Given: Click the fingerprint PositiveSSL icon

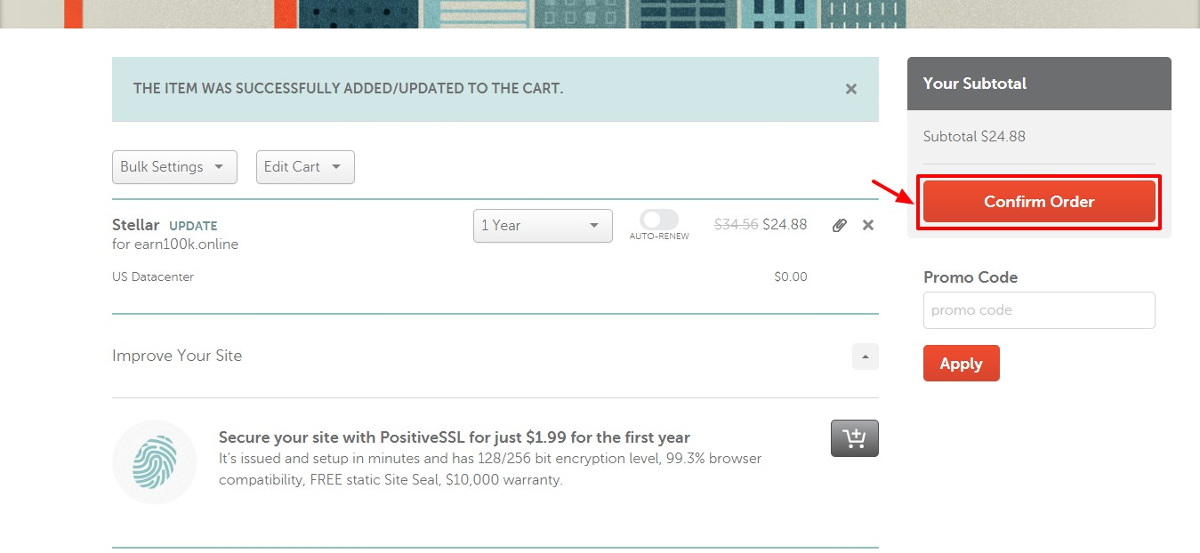Looking at the screenshot, I should (x=154, y=461).
